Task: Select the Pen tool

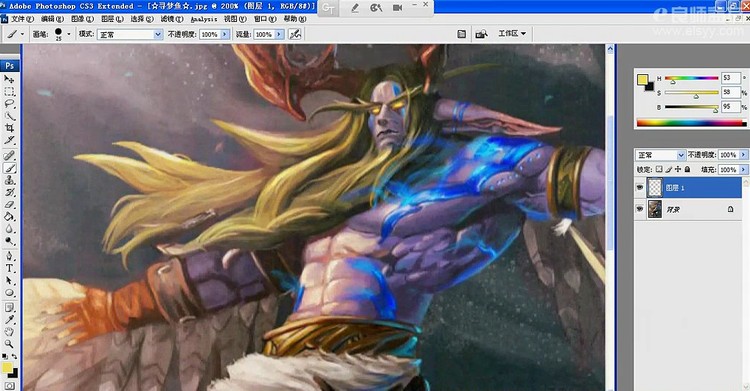Action: [x=9, y=257]
